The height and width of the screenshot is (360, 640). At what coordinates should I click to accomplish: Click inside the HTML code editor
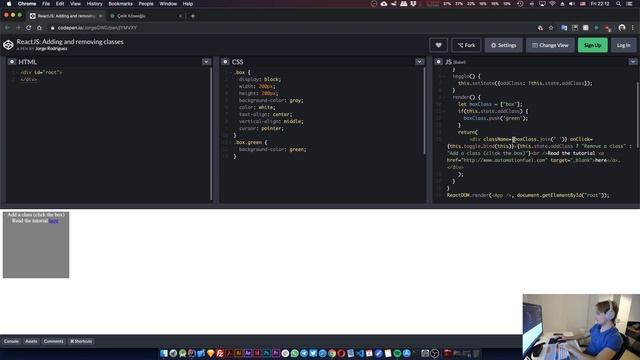click(x=108, y=135)
